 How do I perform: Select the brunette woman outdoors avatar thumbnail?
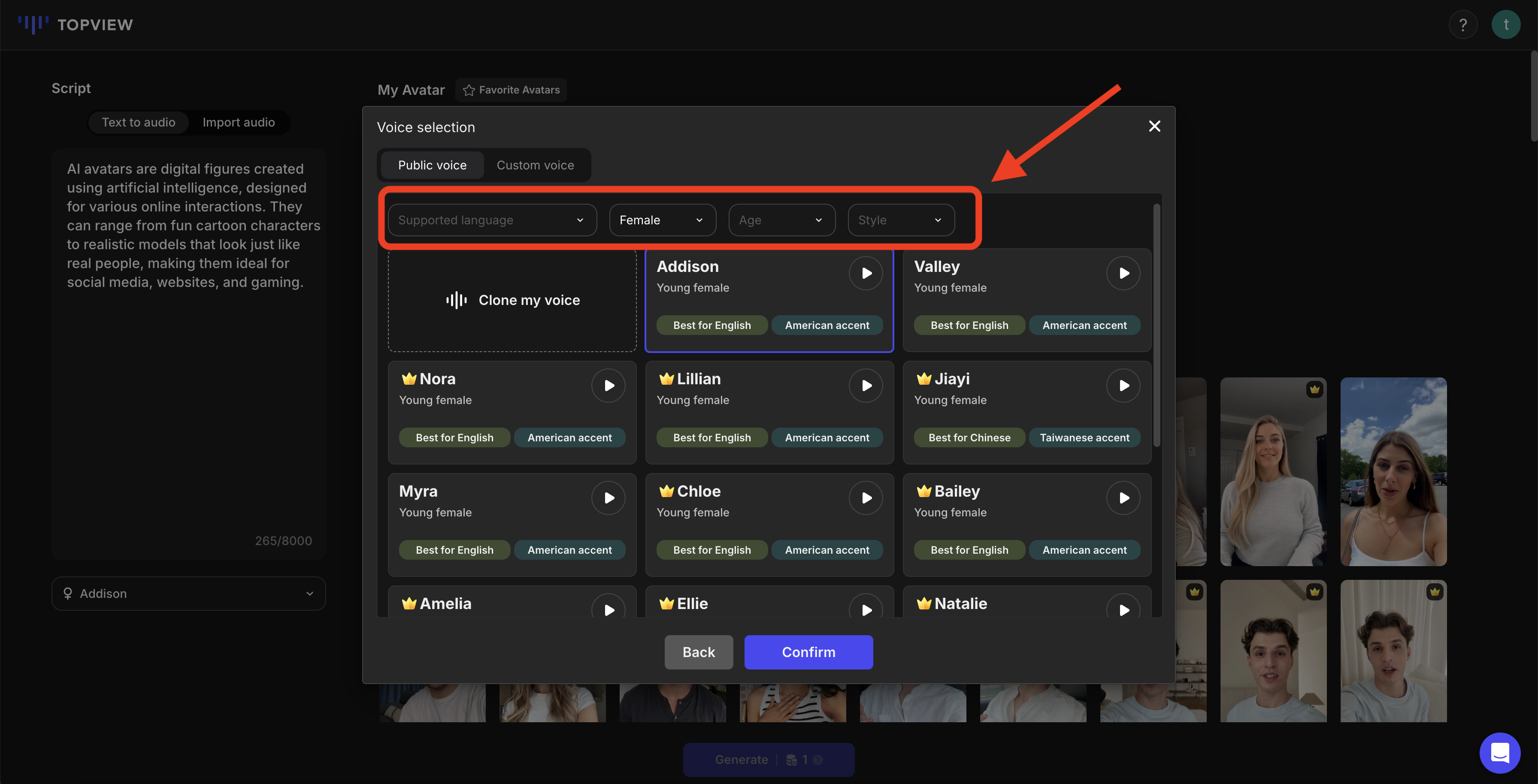point(1393,471)
